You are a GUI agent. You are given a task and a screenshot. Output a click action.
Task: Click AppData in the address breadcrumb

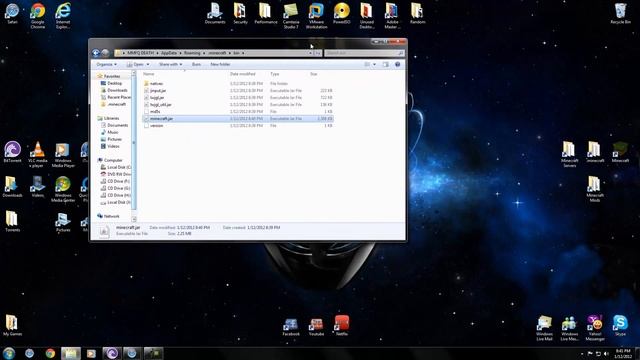click(169, 53)
